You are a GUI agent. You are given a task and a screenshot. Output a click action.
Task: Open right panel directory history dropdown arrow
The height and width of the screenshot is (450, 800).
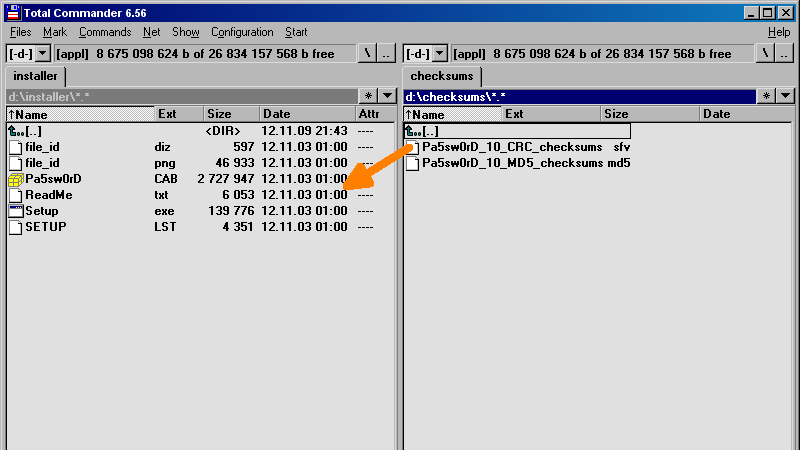[x=785, y=96]
